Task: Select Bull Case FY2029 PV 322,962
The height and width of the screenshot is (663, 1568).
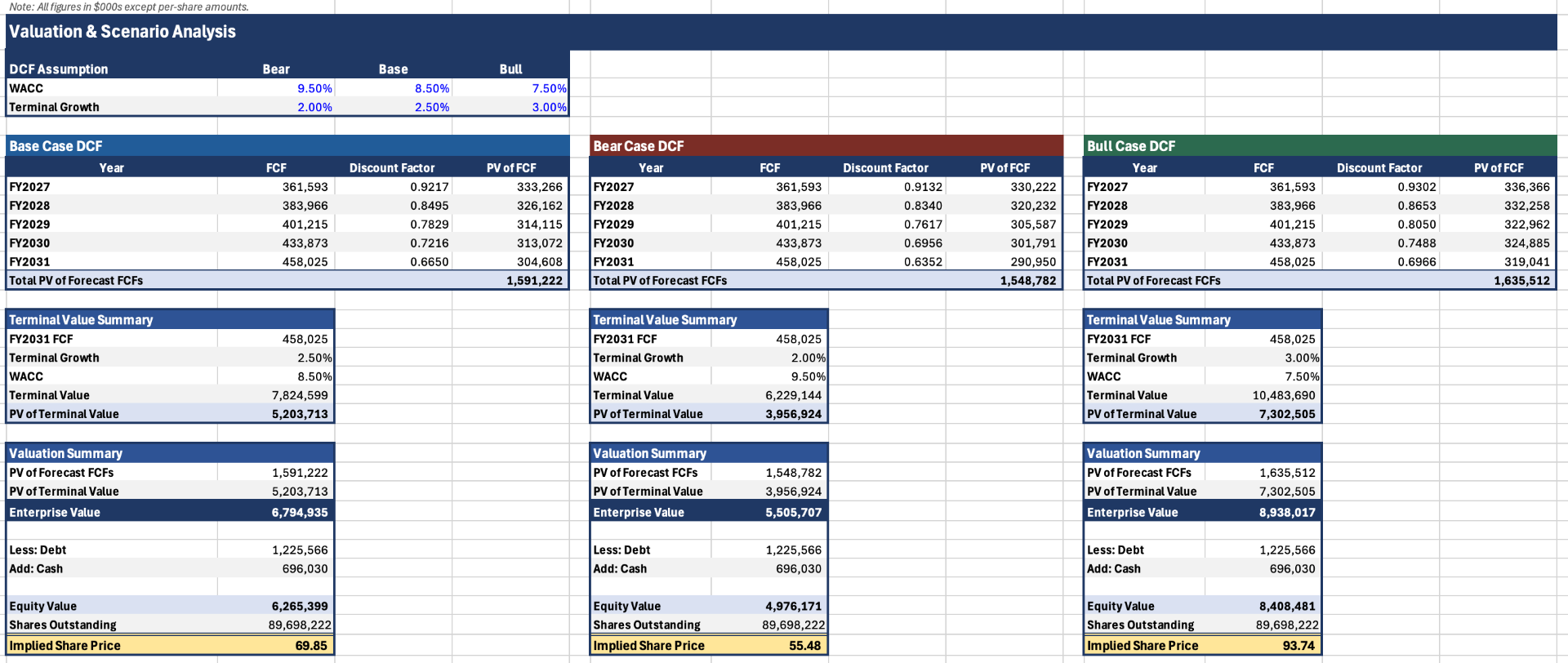Action: 1527,225
